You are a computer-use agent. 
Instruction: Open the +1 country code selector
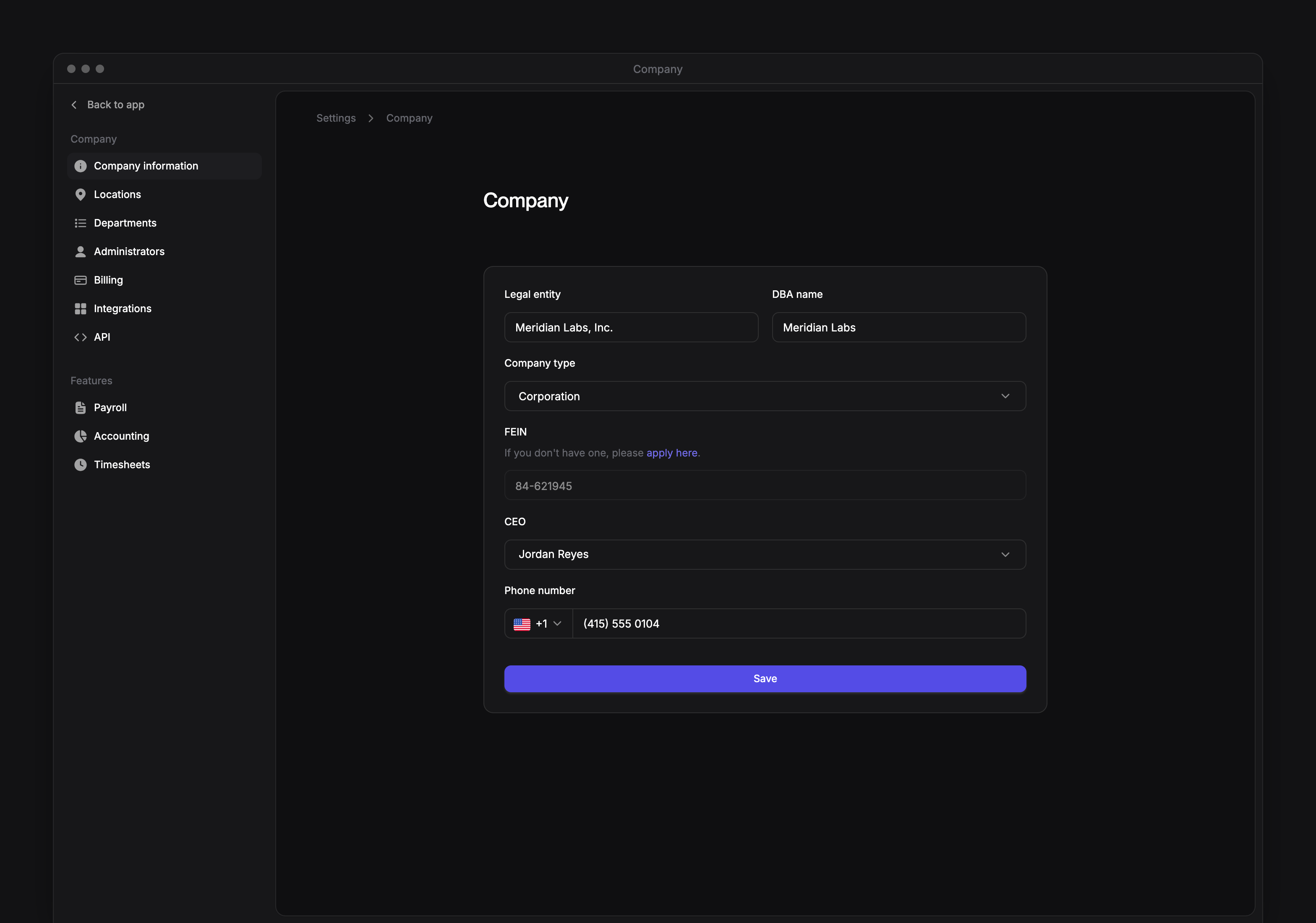538,624
